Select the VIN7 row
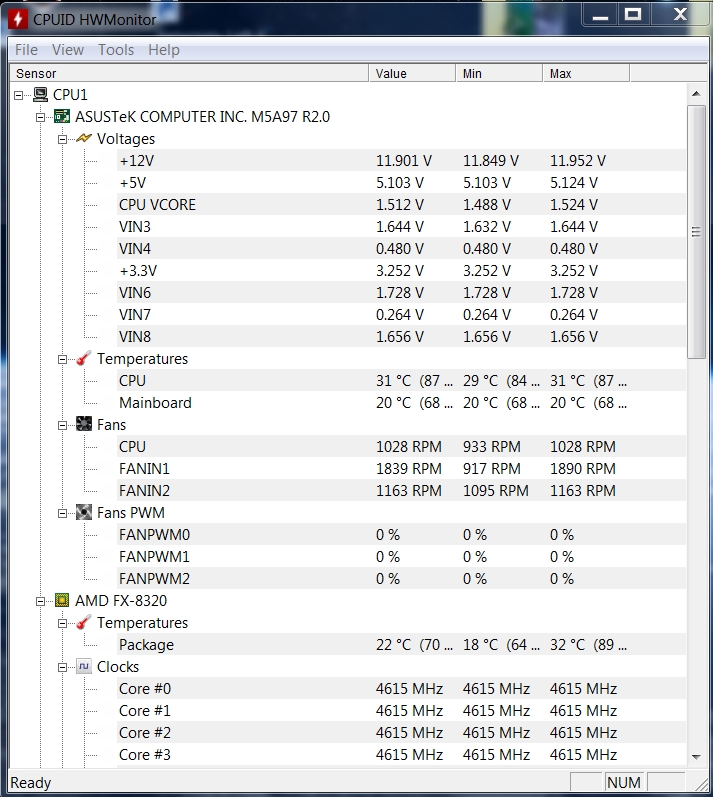 point(401,315)
